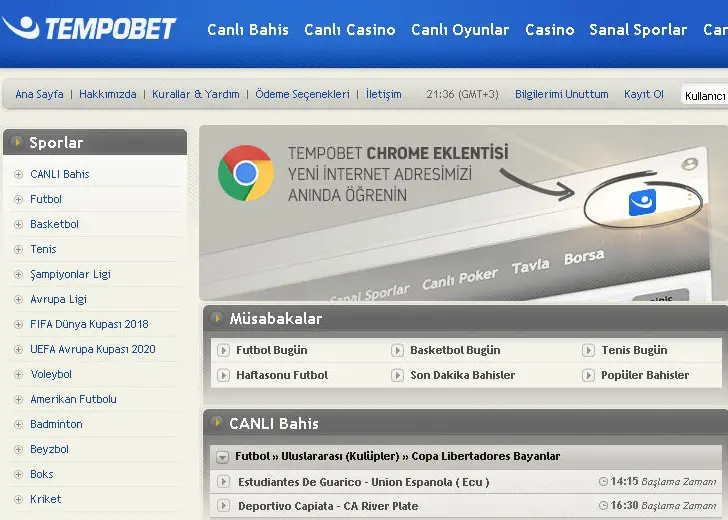This screenshot has width=728, height=520.
Task: Expand the Şampiyonlar Ligi plus icon
Action: pos(19,275)
